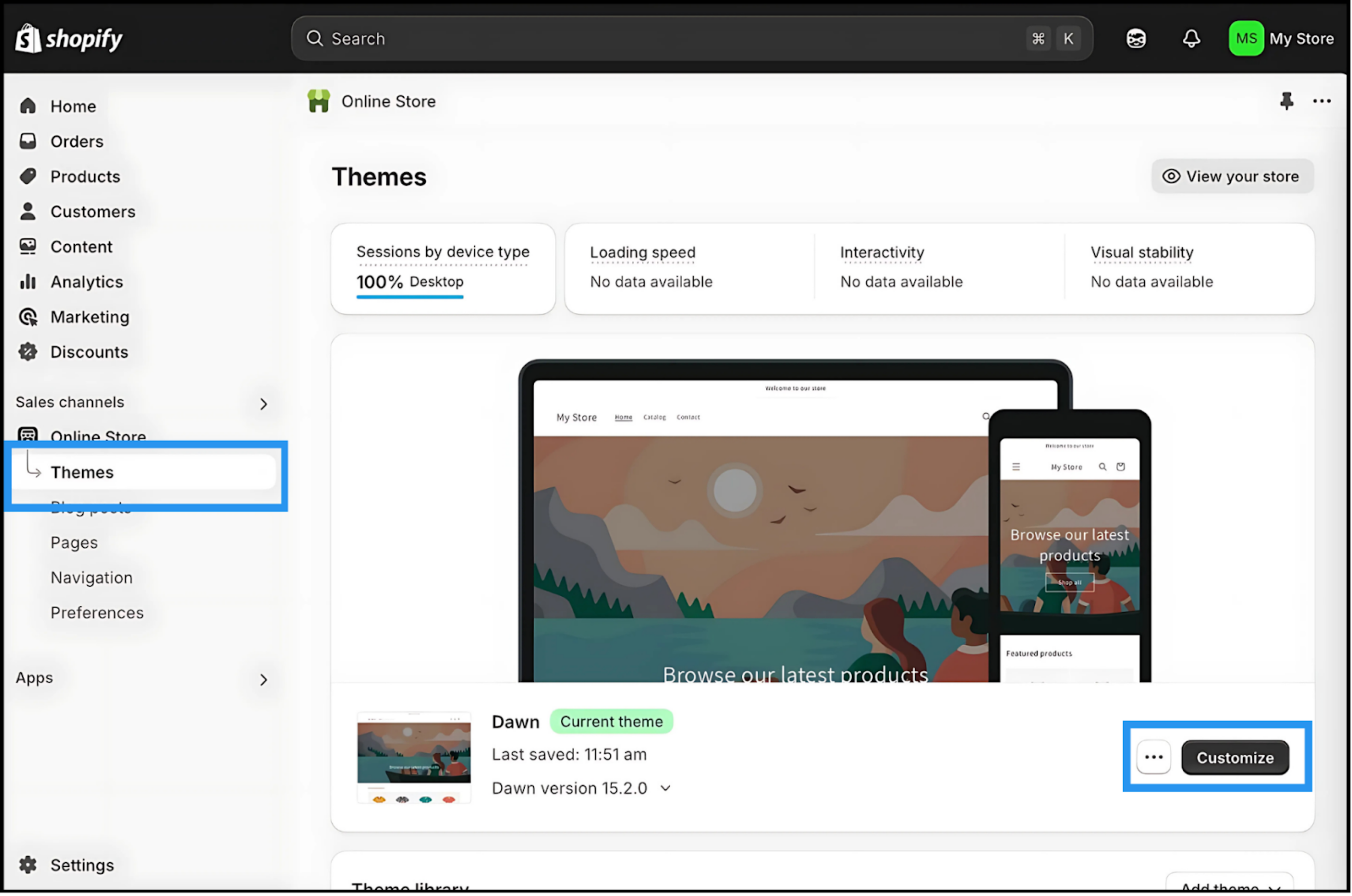Viewport: 1352px width, 896px height.
Task: Open Marketing in sidebar
Action: [x=90, y=316]
